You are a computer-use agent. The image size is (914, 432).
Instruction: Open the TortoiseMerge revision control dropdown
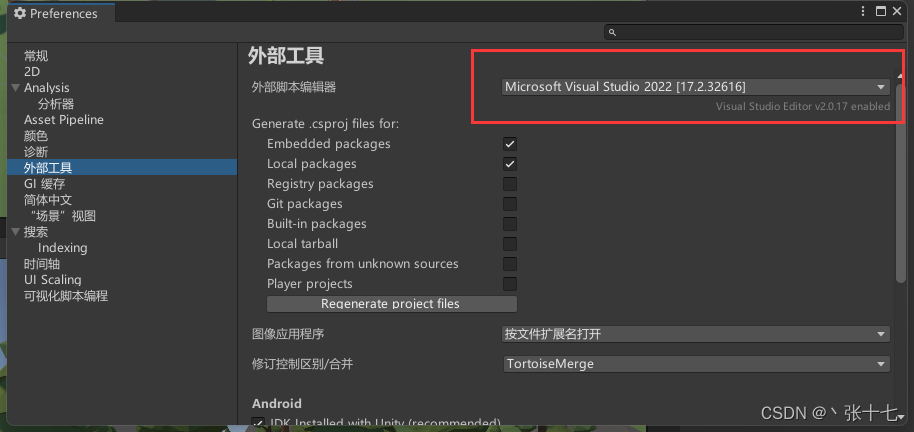tap(695, 364)
